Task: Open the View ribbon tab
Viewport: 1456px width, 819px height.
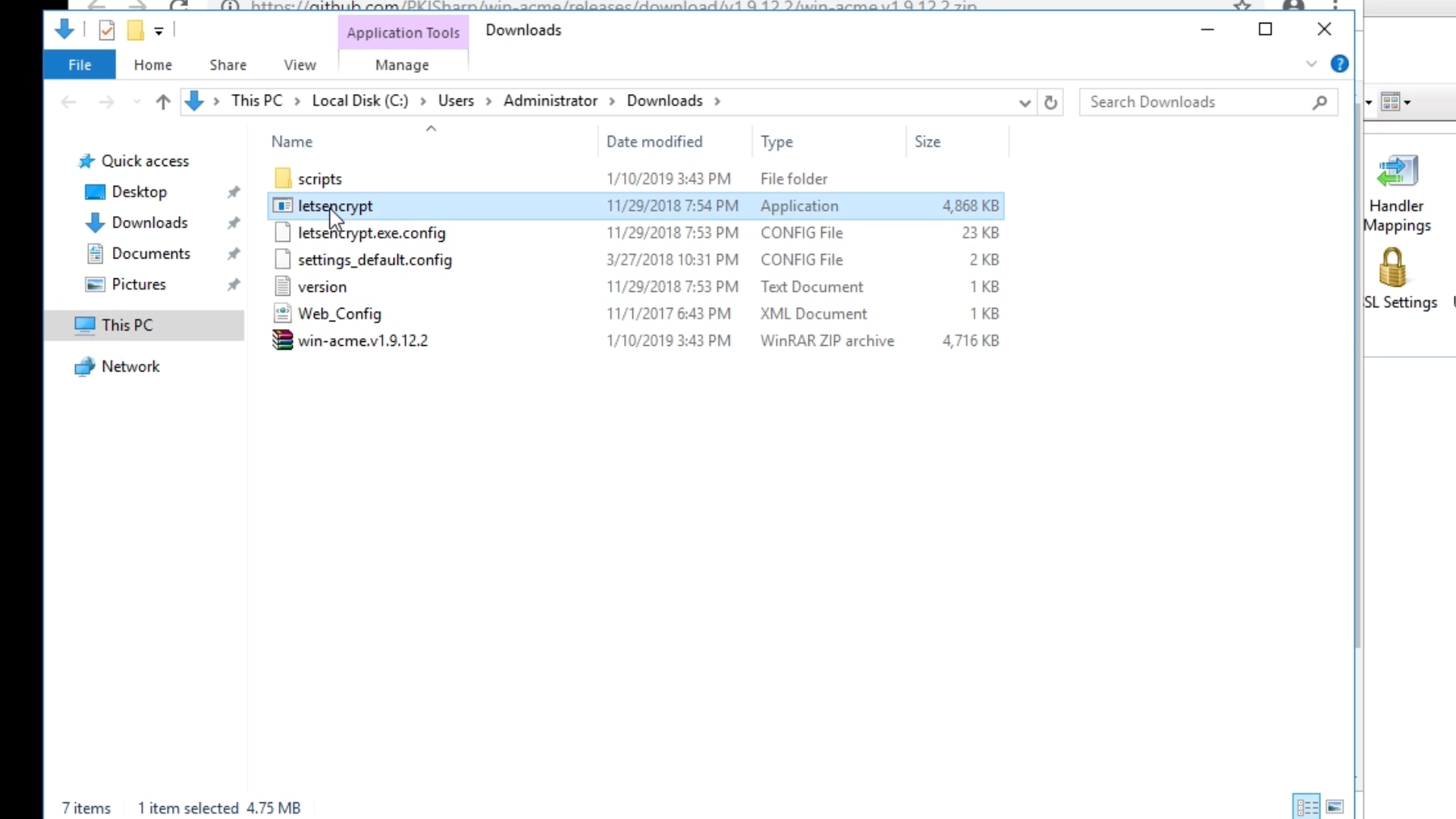Action: 300,65
